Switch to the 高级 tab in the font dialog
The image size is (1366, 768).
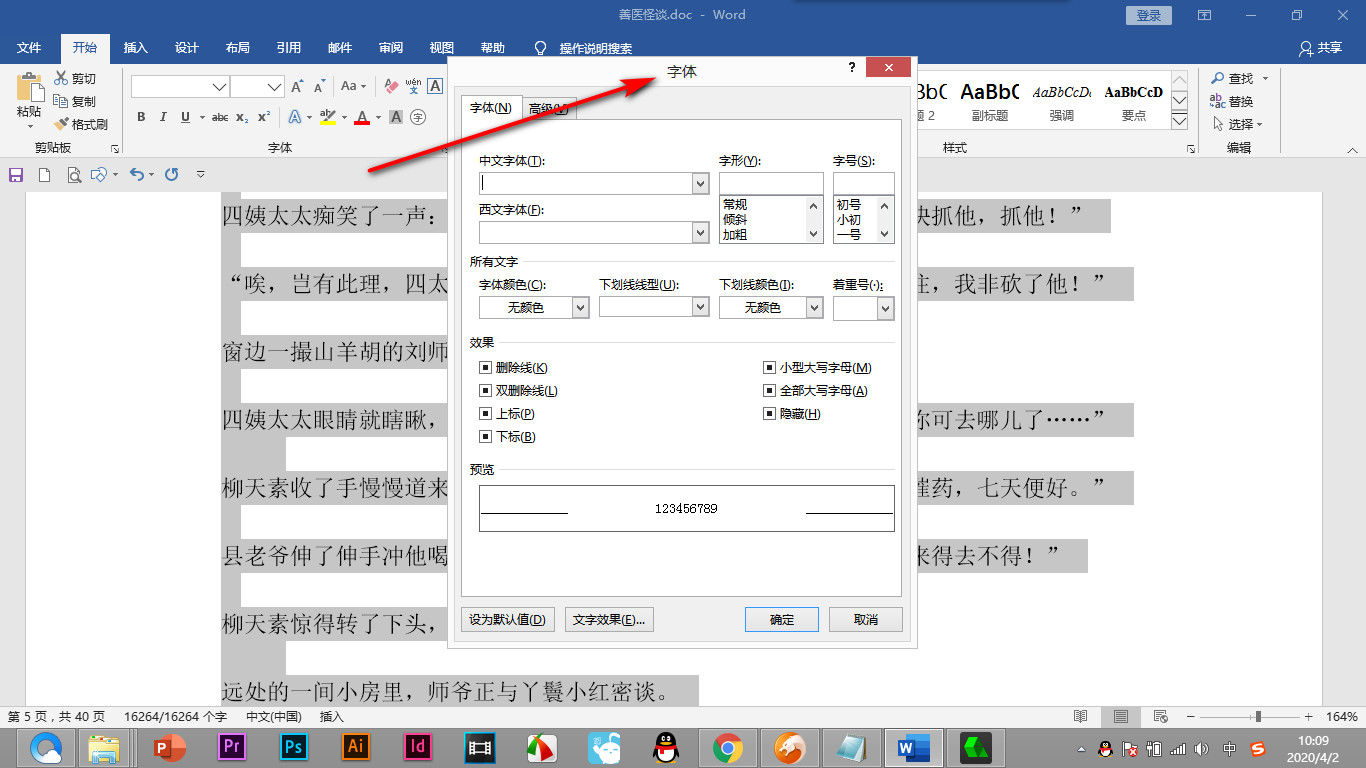point(548,108)
